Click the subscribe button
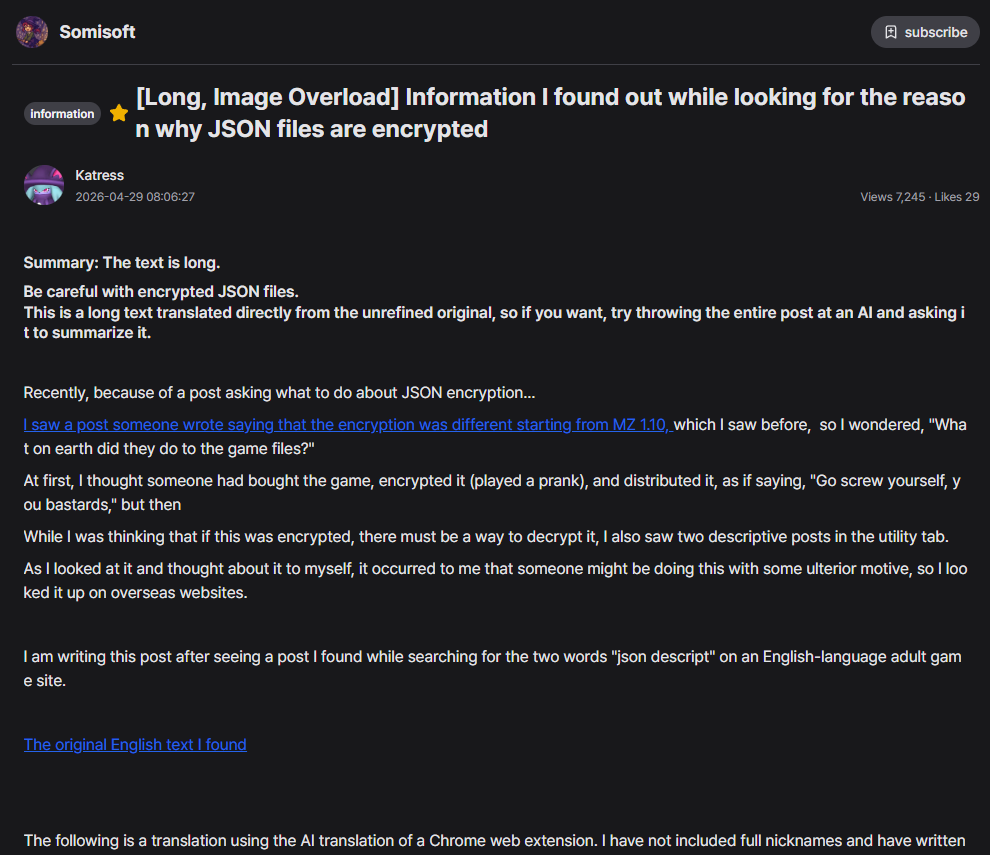 pyautogui.click(x=925, y=32)
